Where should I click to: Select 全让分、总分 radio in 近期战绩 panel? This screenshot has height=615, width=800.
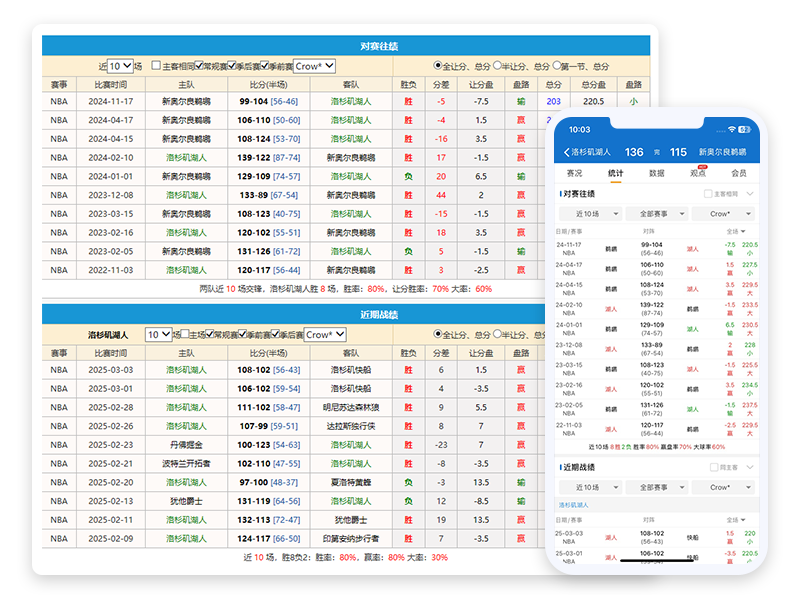[437, 334]
